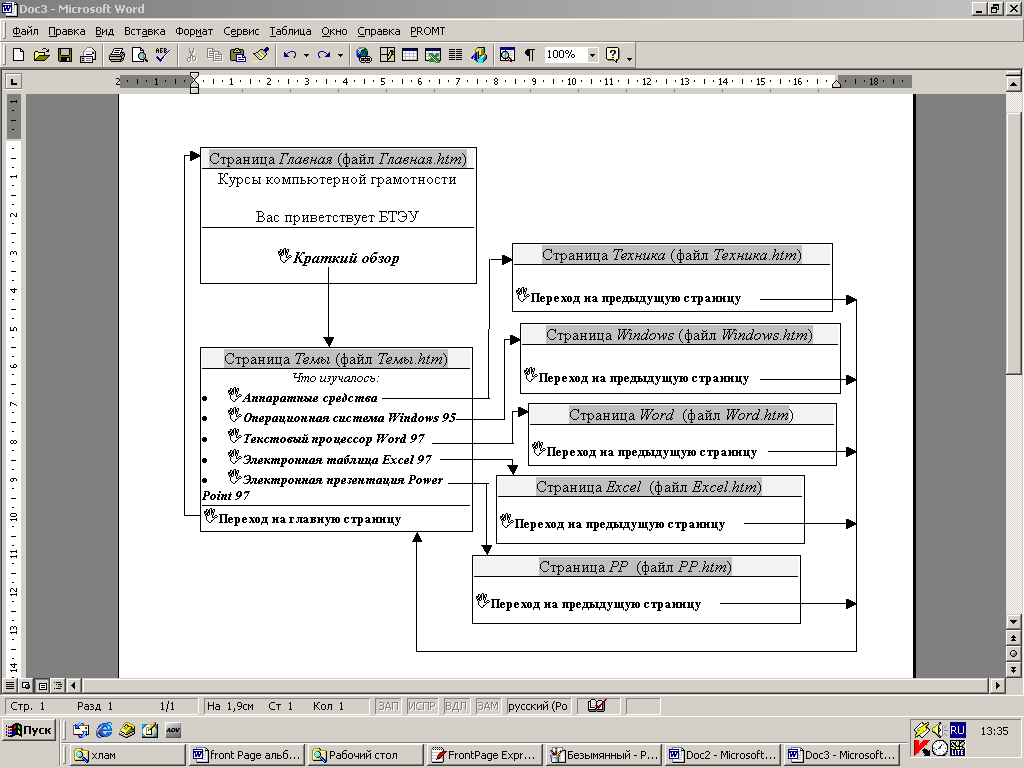Toggle ИСПР track changes indicator
1024x768 pixels.
(421, 706)
